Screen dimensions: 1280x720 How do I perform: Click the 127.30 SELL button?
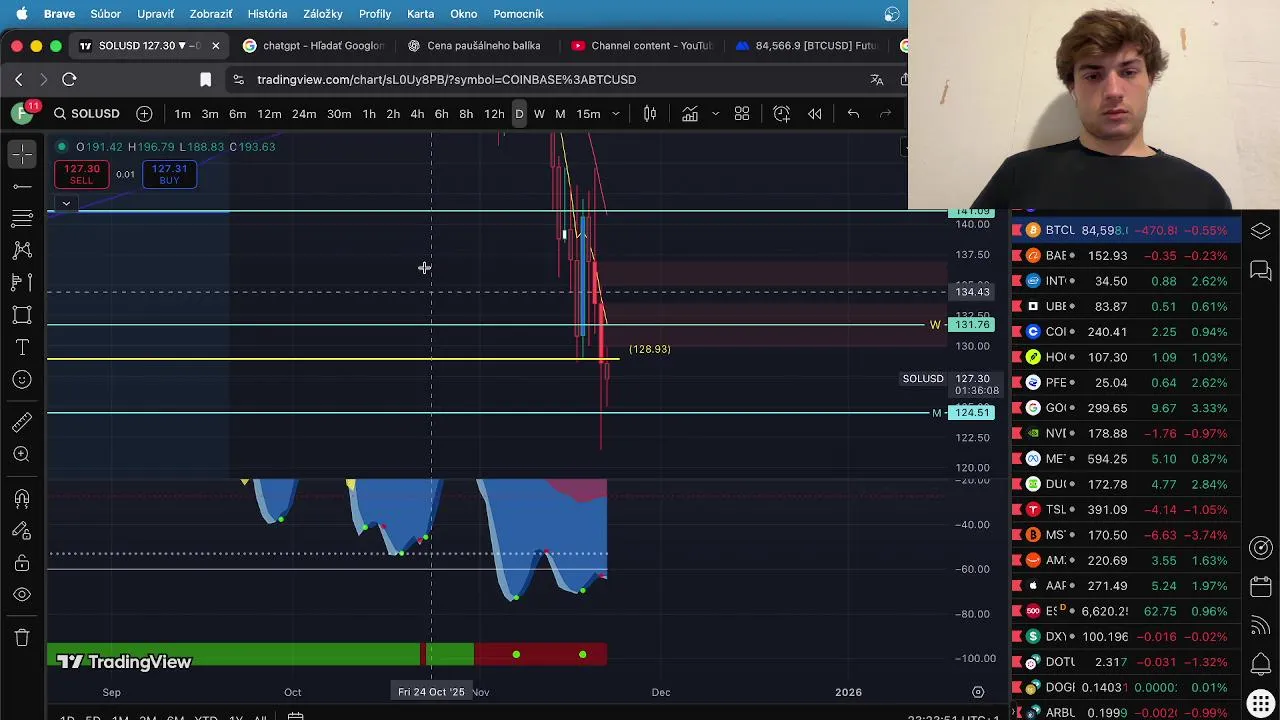tap(81, 174)
